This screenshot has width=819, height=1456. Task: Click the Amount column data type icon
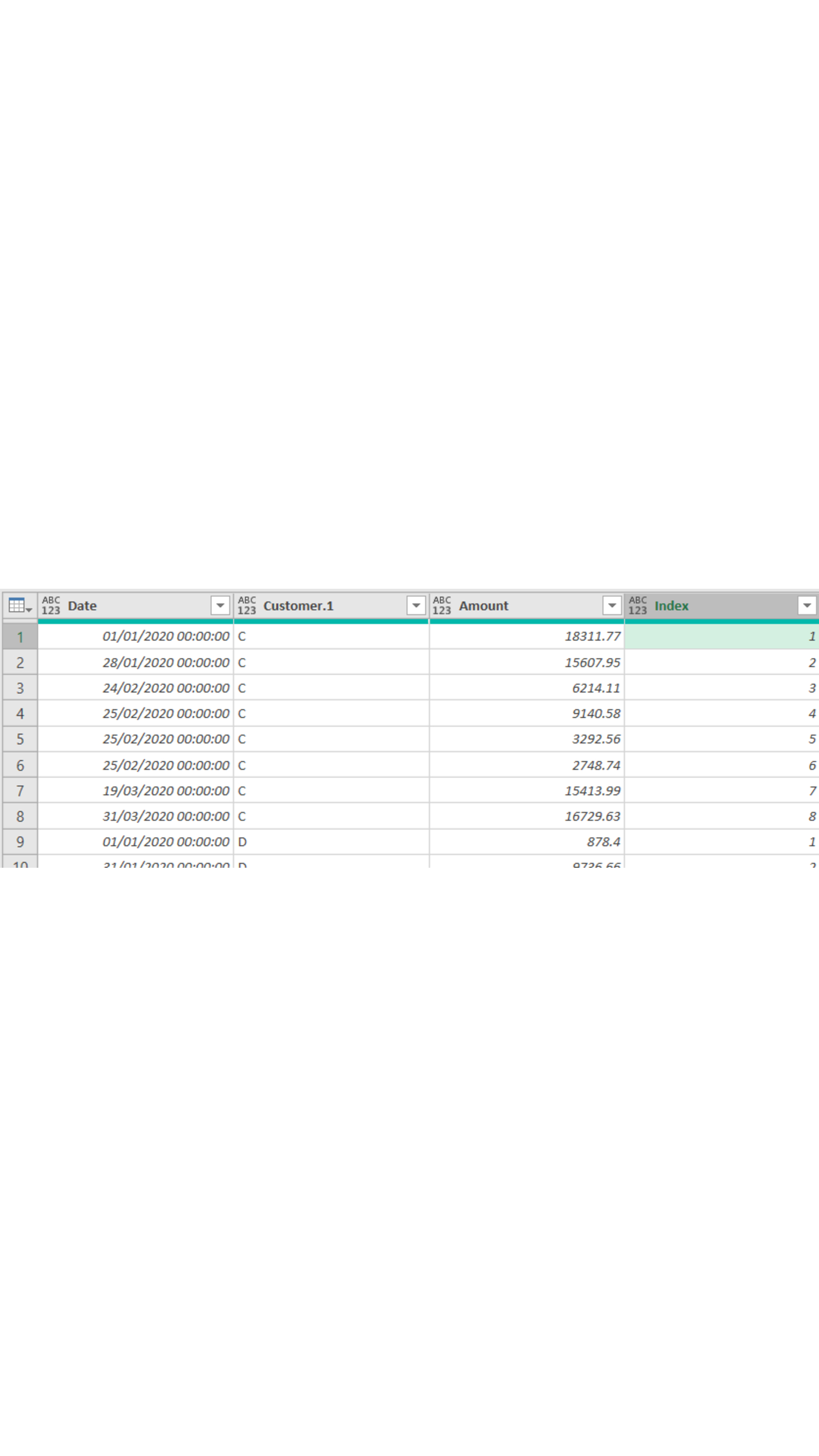(442, 605)
